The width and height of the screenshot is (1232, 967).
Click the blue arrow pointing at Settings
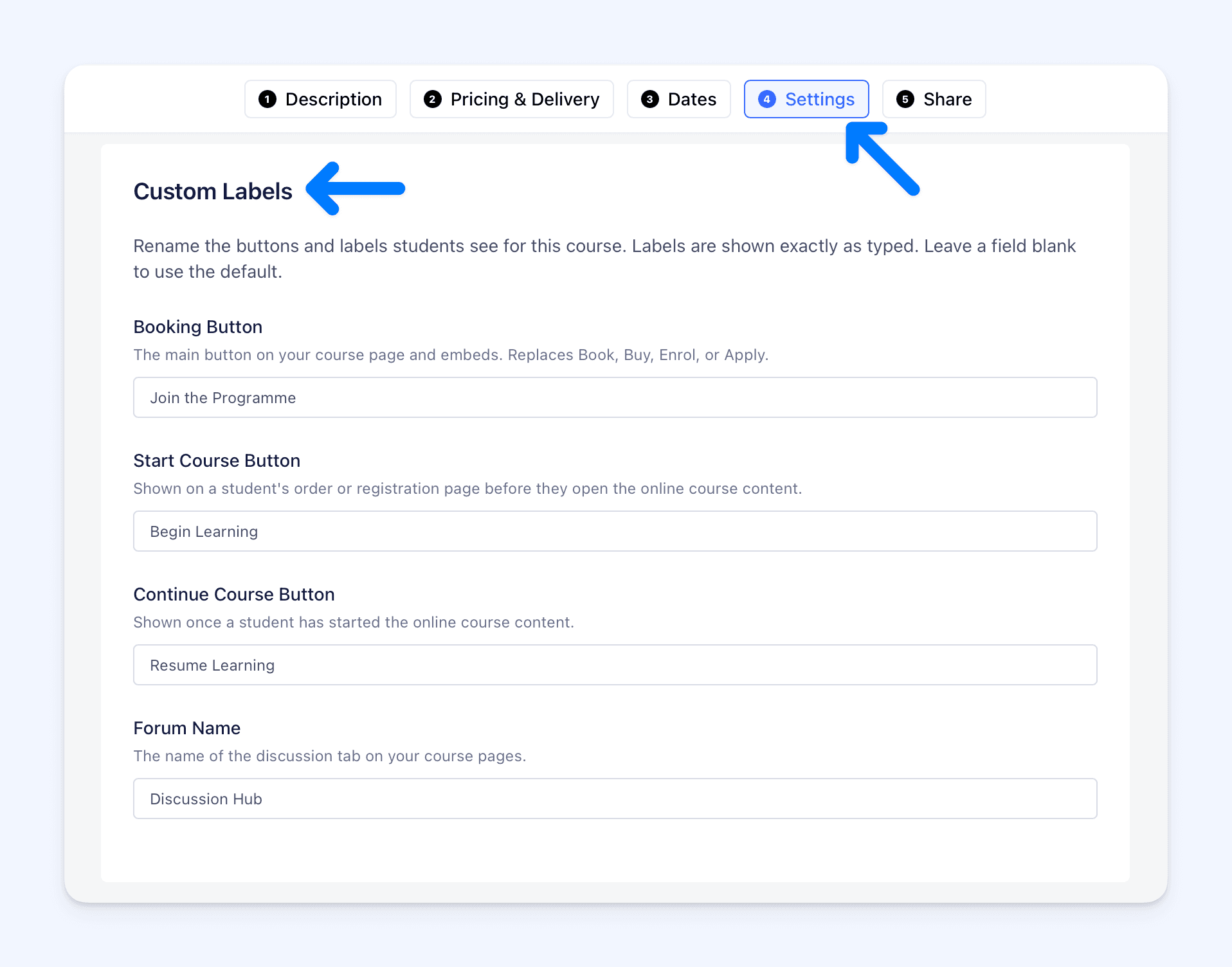coord(882,159)
